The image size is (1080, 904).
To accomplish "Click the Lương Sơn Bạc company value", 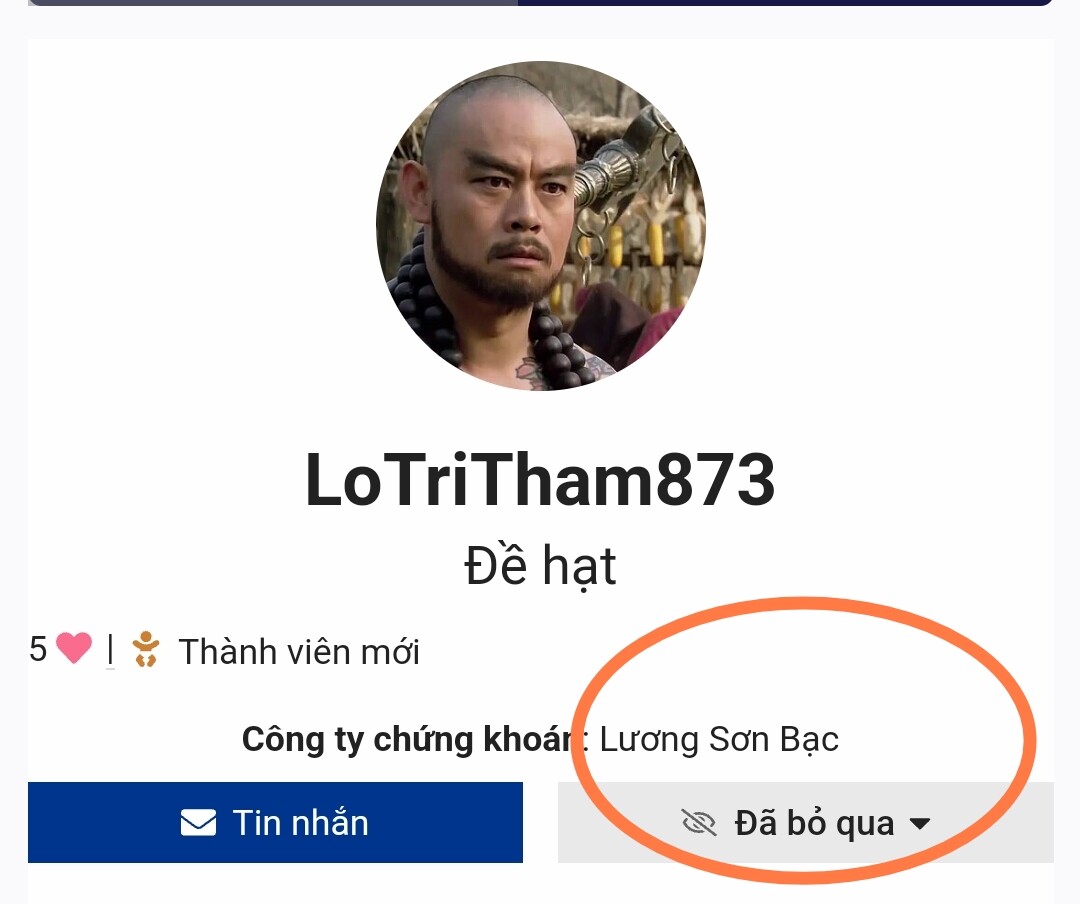I will click(719, 739).
